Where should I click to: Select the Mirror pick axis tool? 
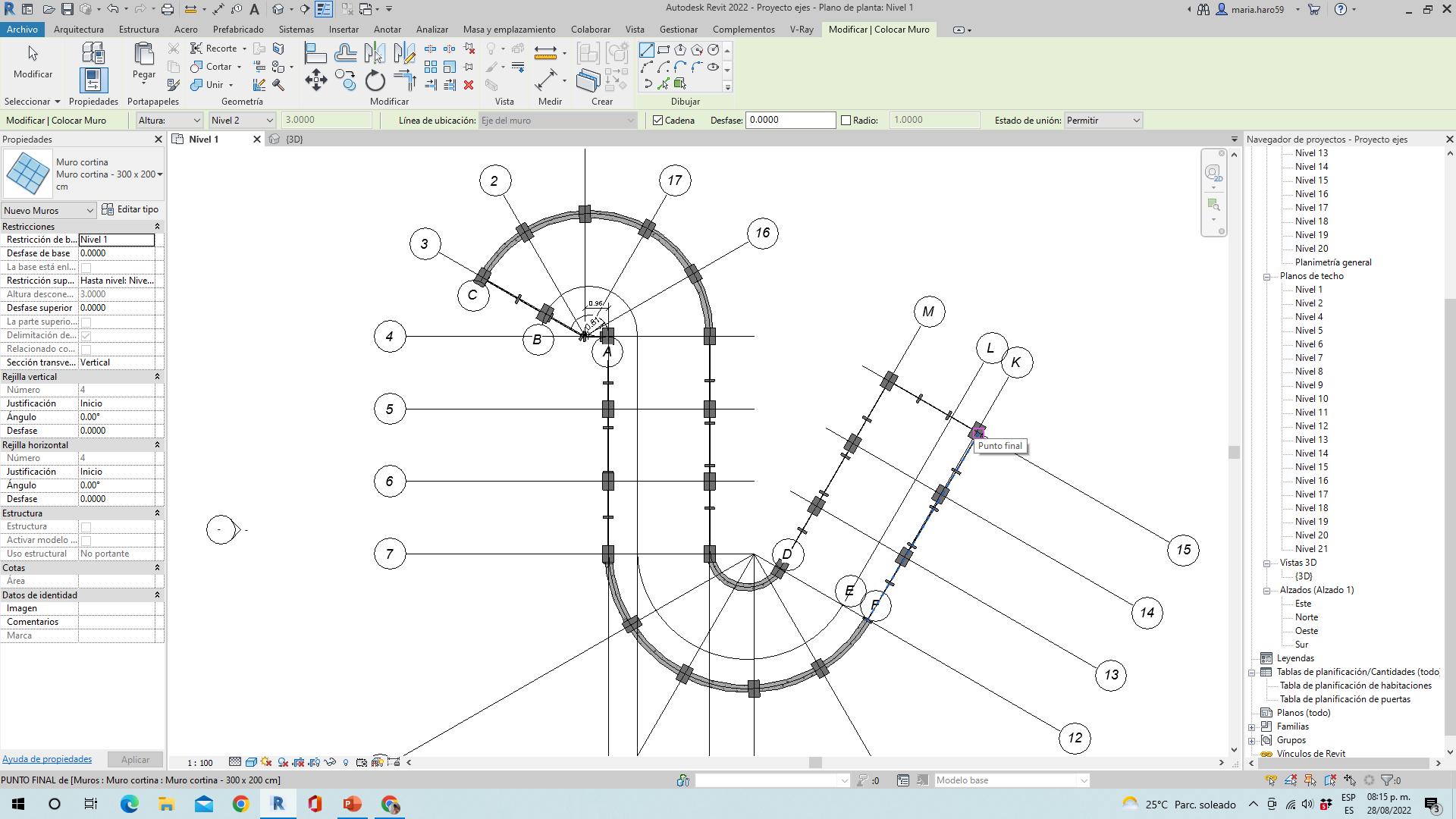375,52
